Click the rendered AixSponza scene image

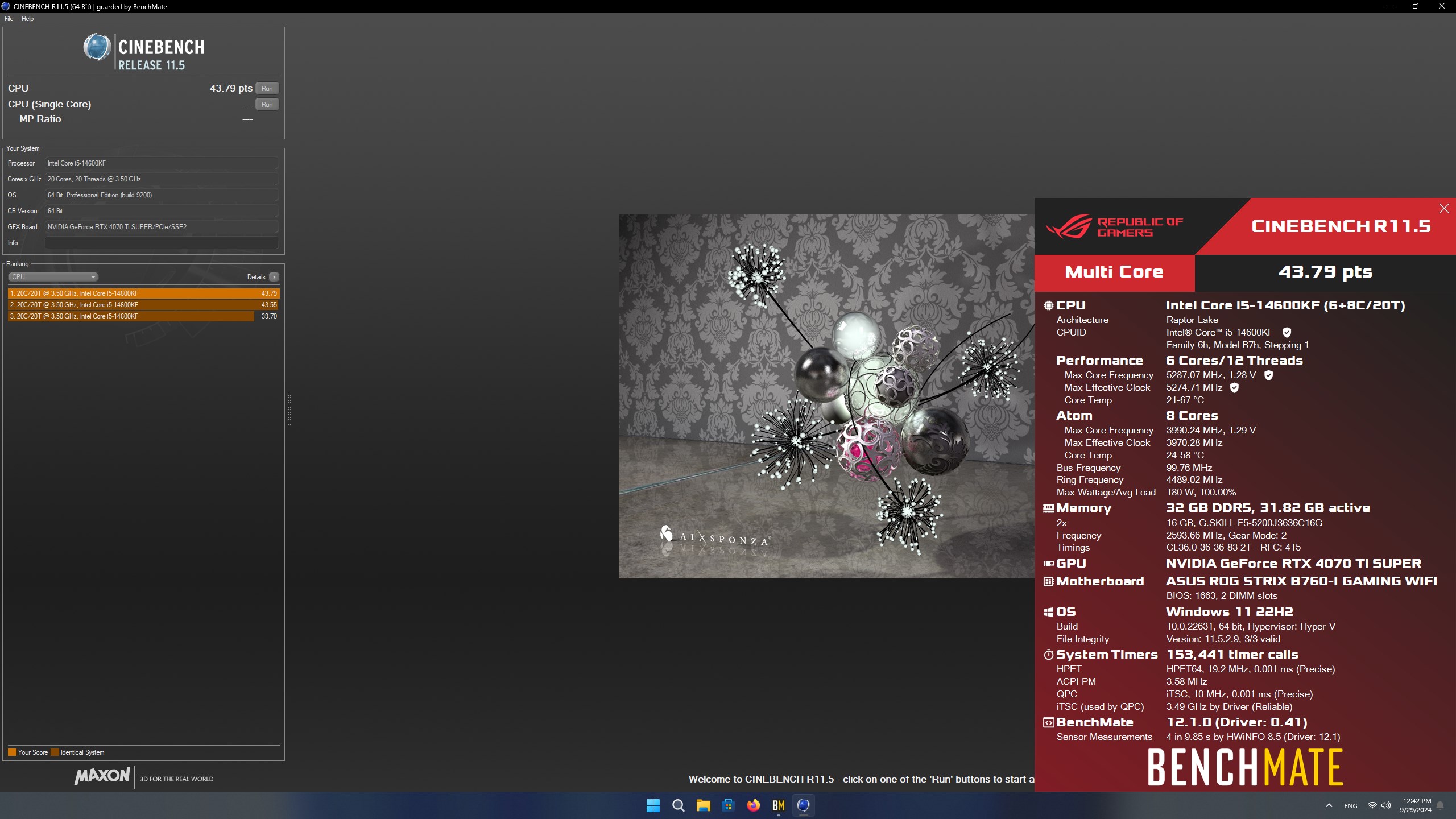826,396
